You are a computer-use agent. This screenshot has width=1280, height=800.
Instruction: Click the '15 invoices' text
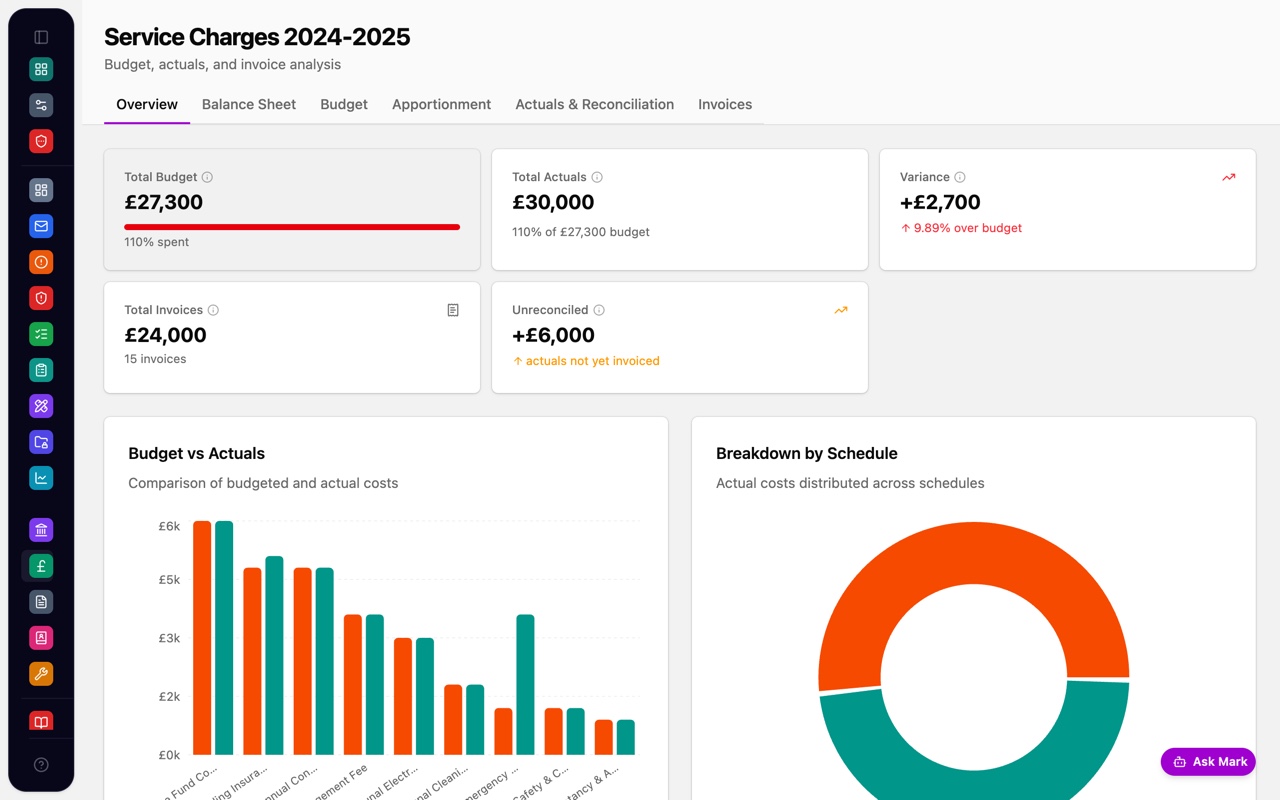pos(155,359)
